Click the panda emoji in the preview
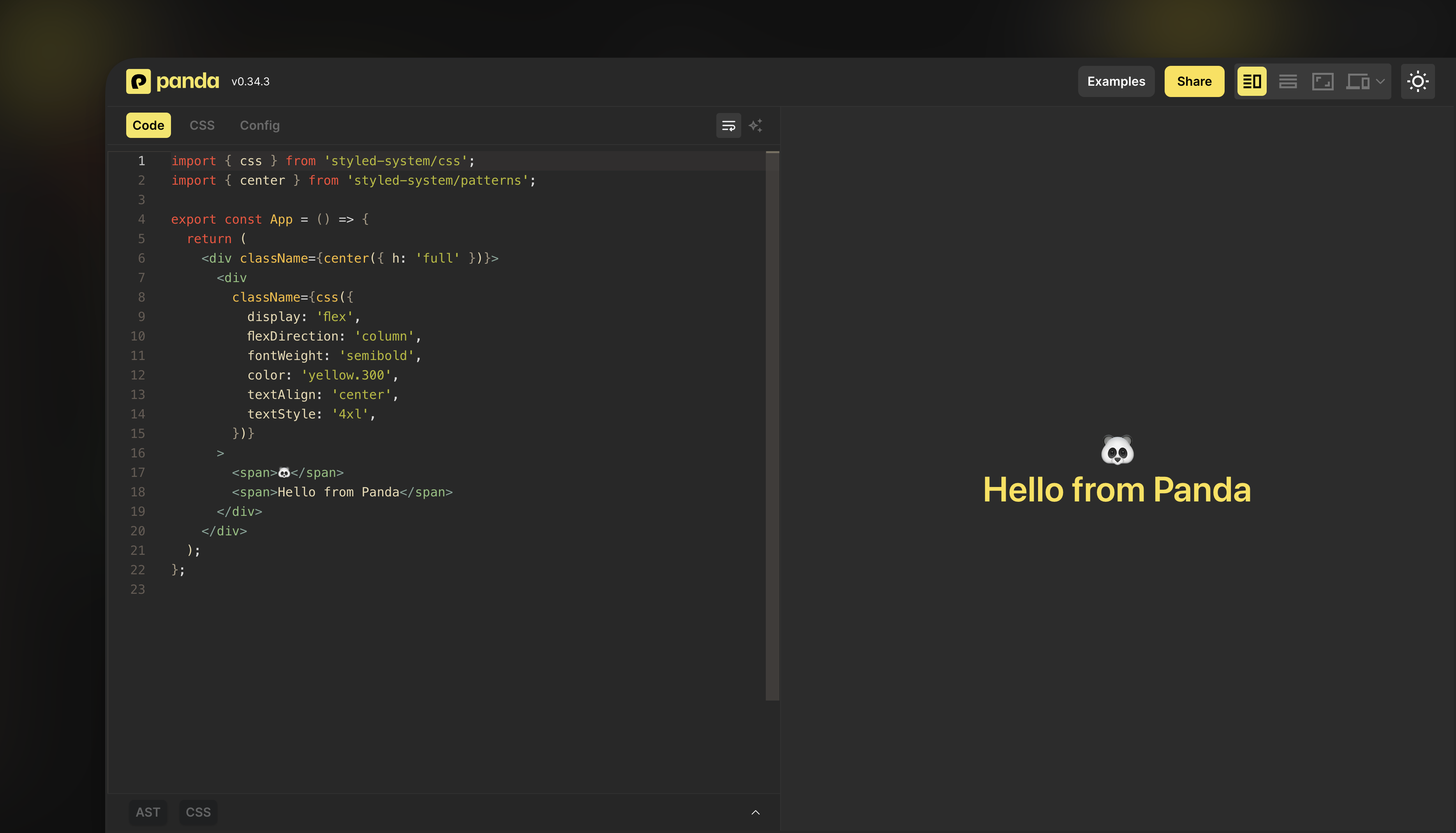Image resolution: width=1456 pixels, height=833 pixels. coord(1117,450)
